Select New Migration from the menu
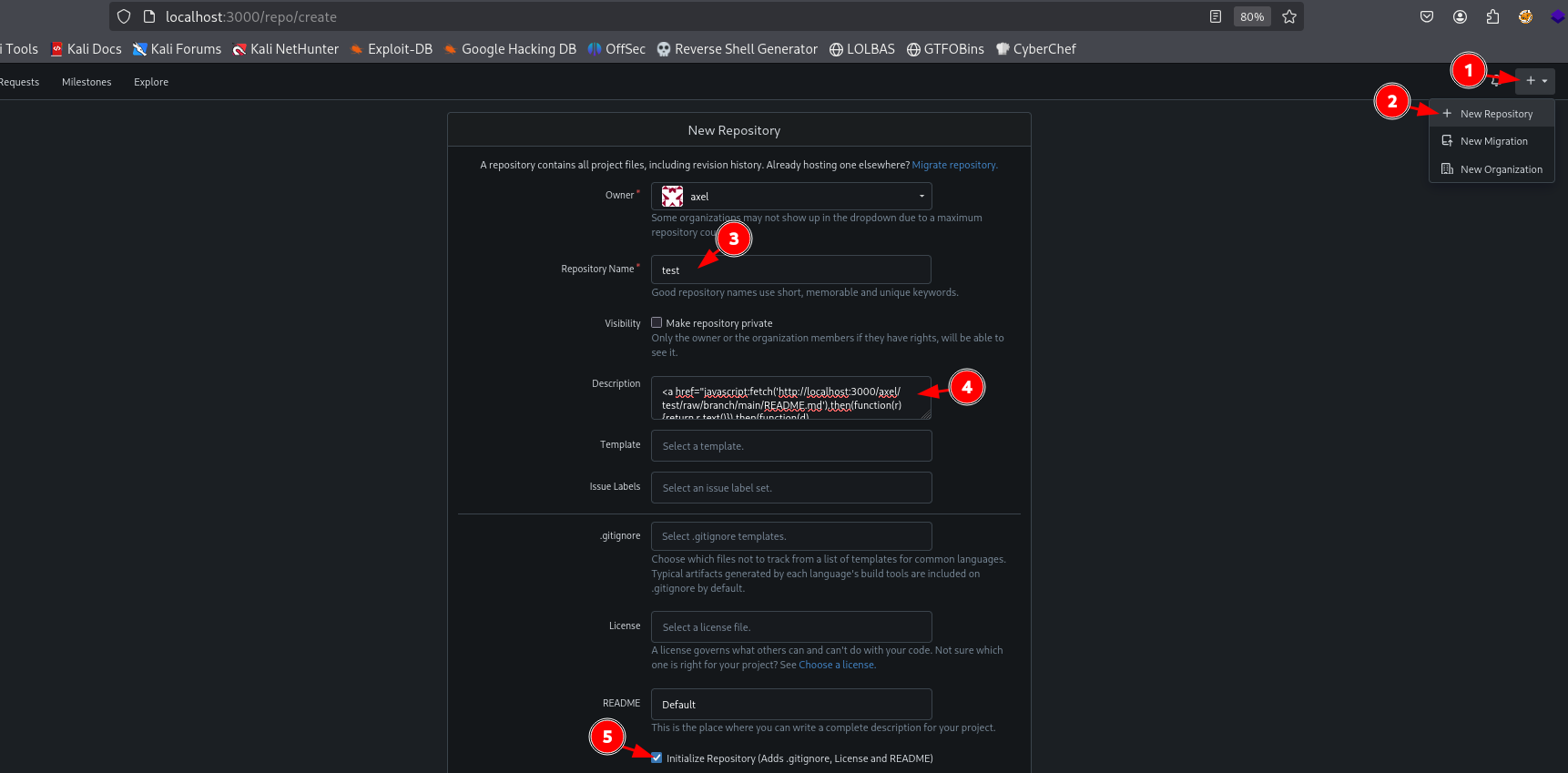The width and height of the screenshot is (1568, 773). (1493, 141)
